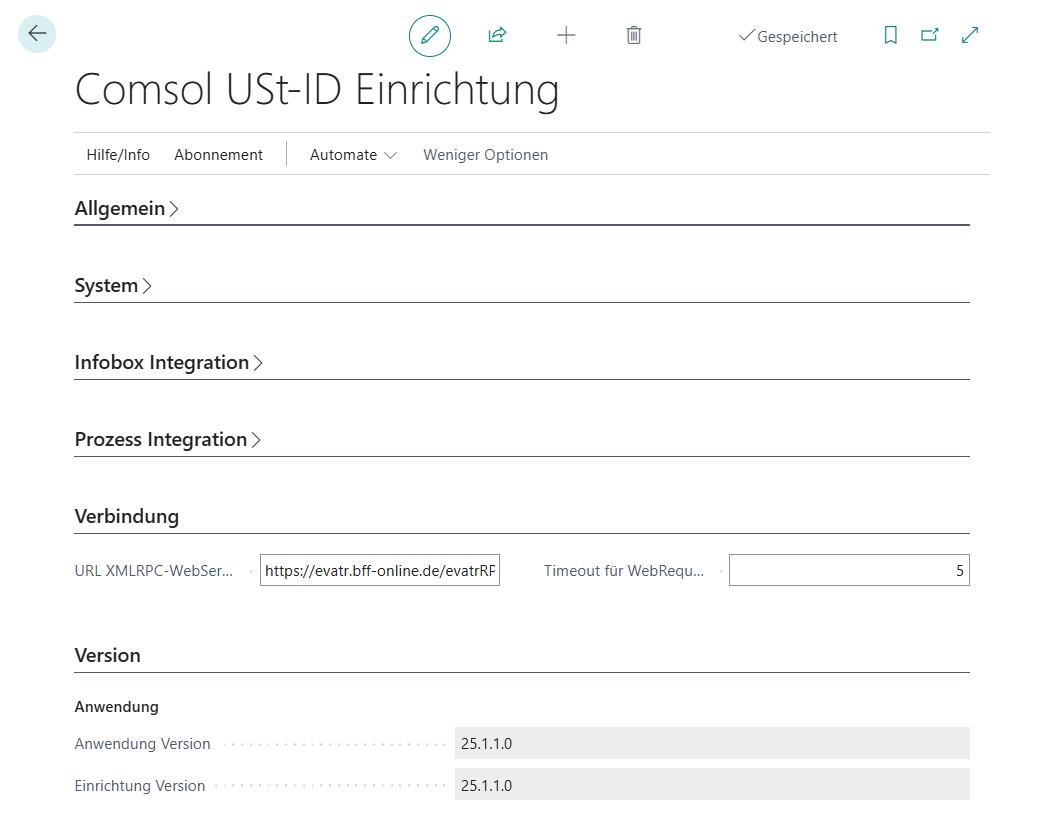Expand the Allgemein section

tap(127, 208)
